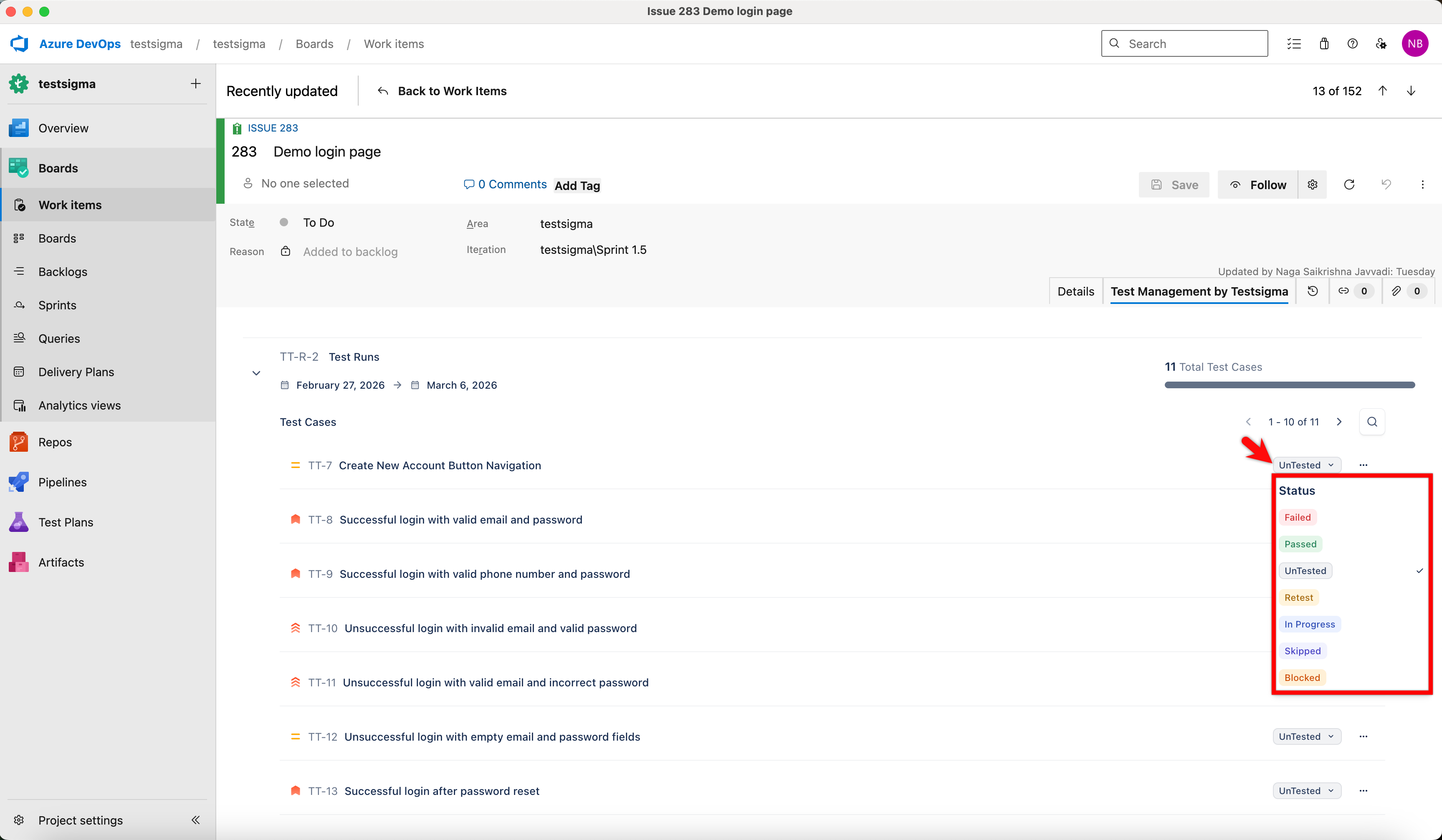1442x840 pixels.
Task: Open more options for TT-7 test case
Action: 1364,465
